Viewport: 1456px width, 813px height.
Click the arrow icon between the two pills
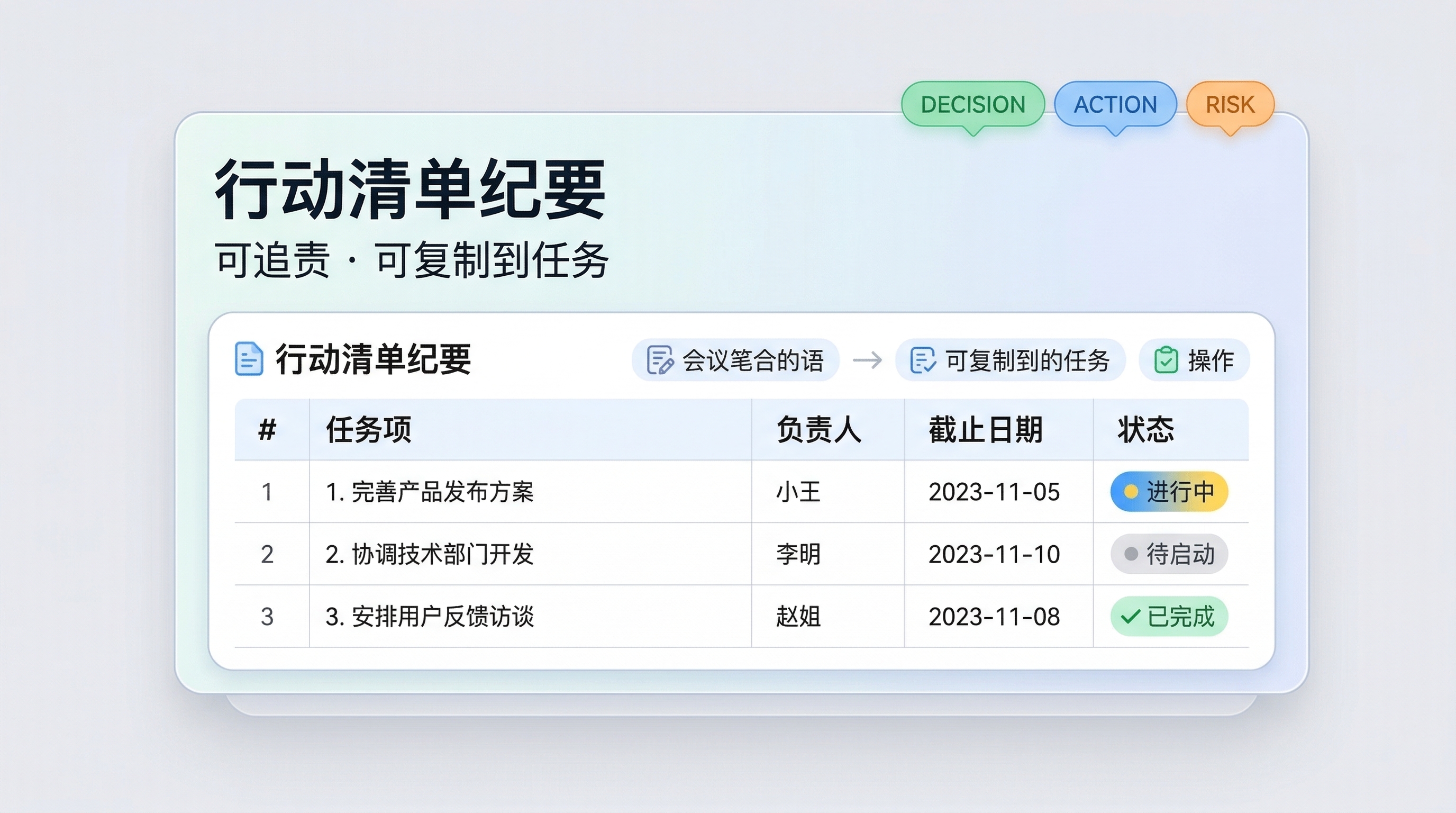(868, 360)
